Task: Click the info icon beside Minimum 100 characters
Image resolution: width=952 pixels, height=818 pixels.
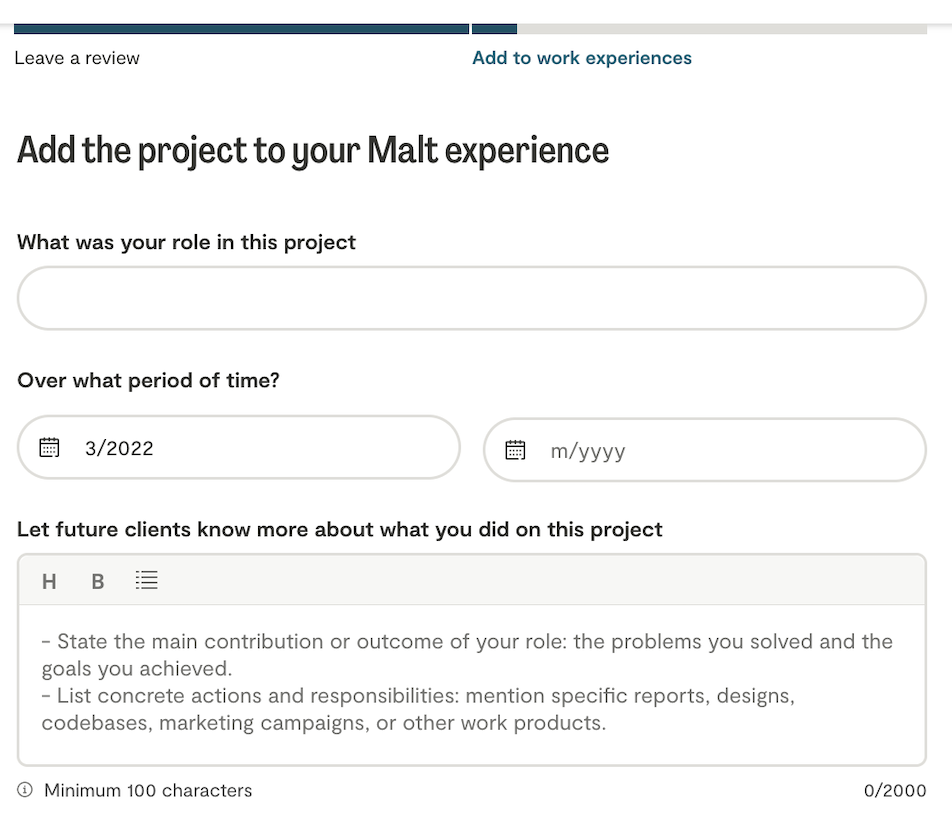Action: [25, 790]
